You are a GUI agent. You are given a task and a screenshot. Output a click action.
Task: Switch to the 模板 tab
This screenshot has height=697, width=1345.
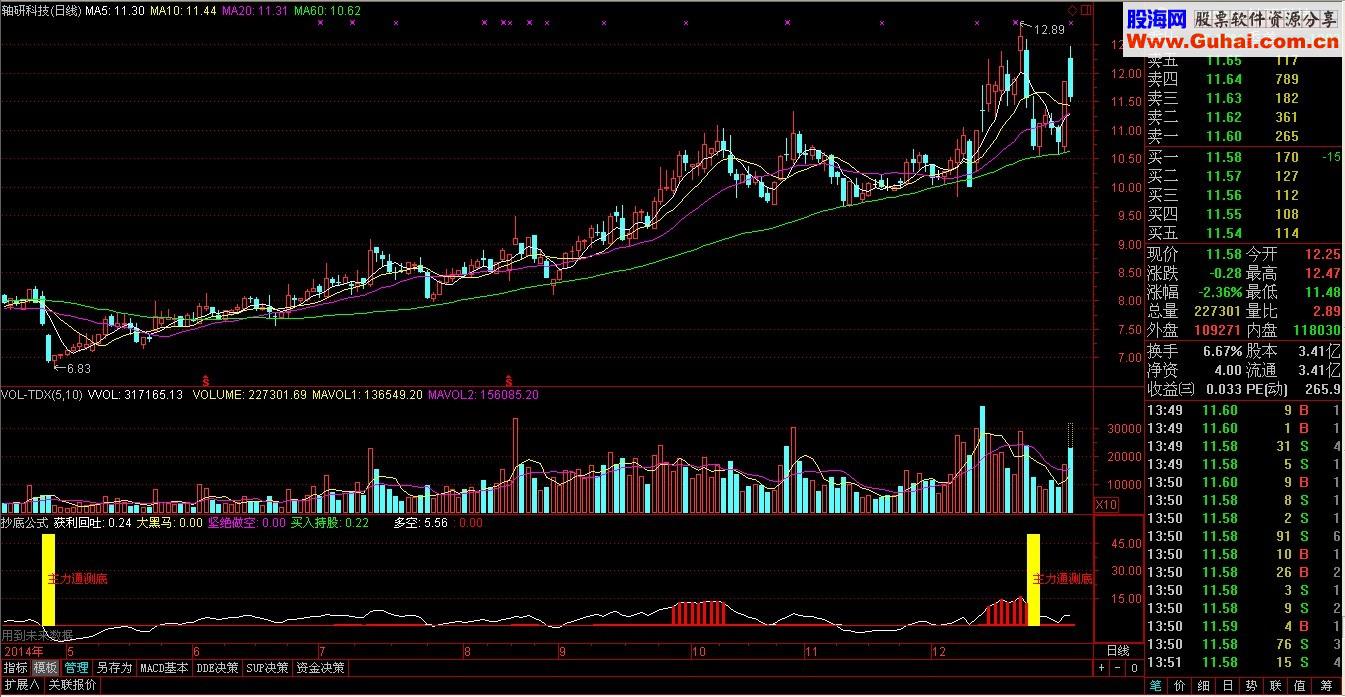pyautogui.click(x=45, y=668)
